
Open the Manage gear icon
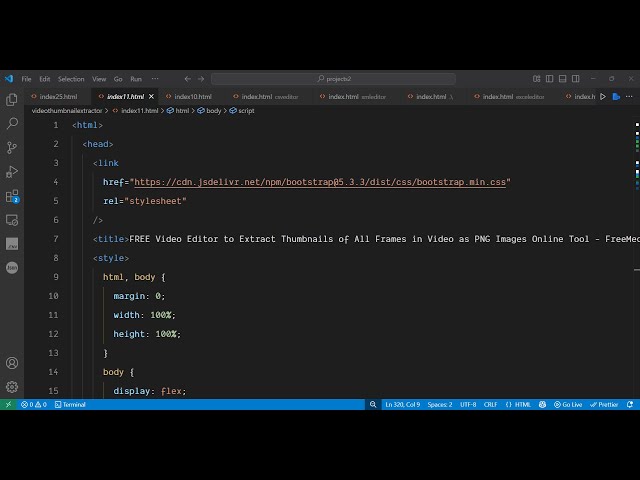click(12, 387)
